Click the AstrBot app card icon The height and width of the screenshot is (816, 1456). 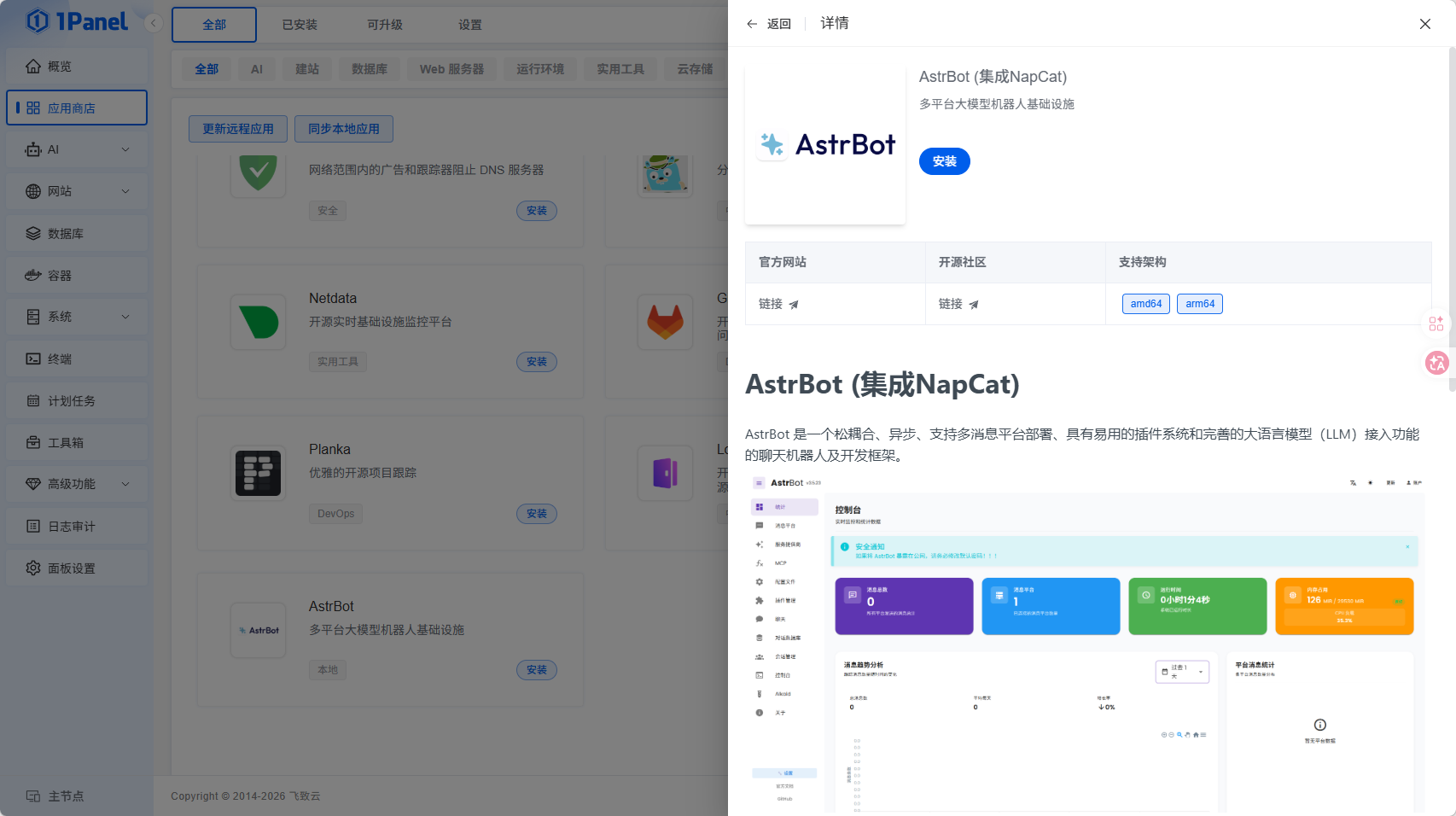tap(258, 630)
